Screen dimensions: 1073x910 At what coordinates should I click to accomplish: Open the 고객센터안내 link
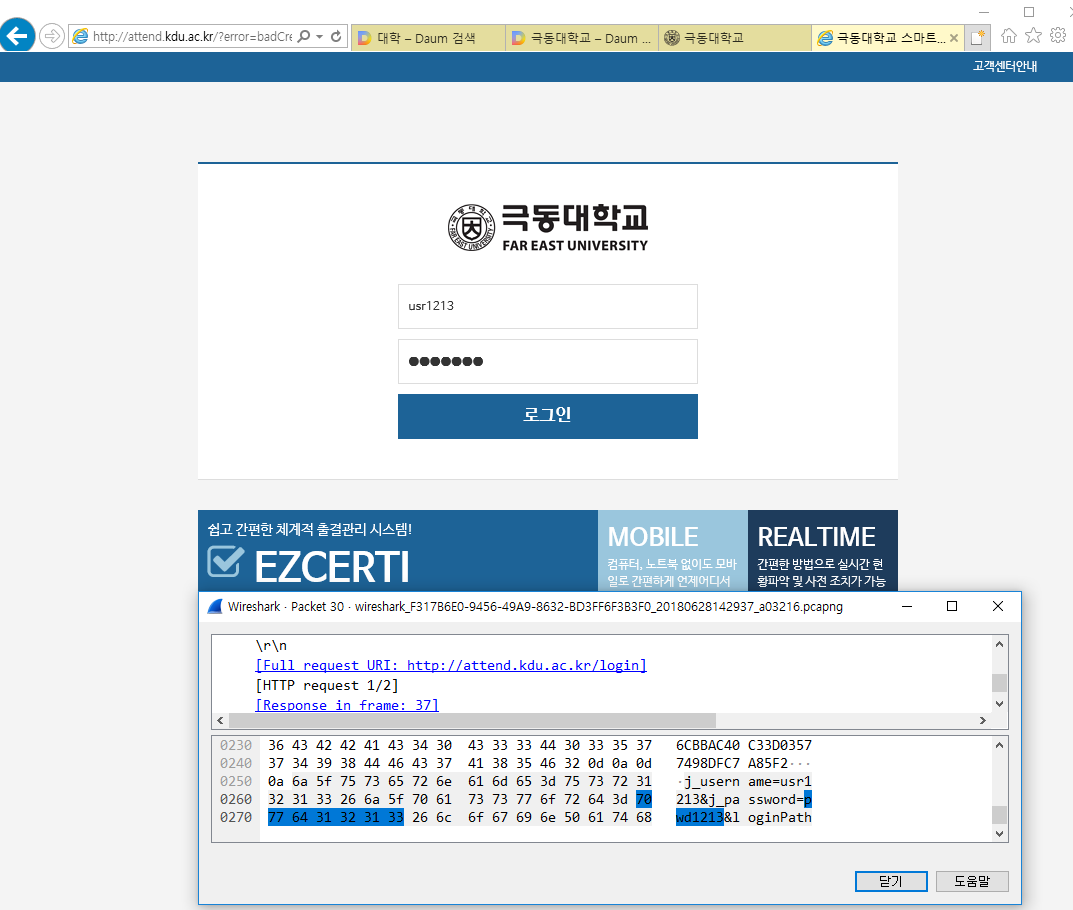click(x=1005, y=66)
